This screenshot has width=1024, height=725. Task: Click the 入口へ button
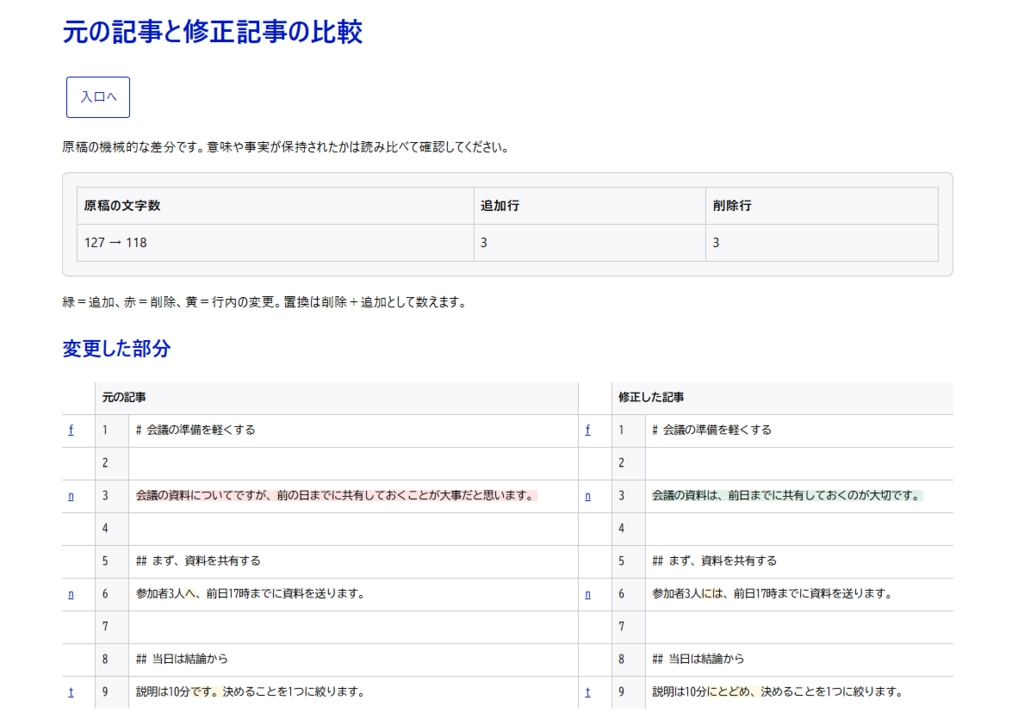point(98,97)
